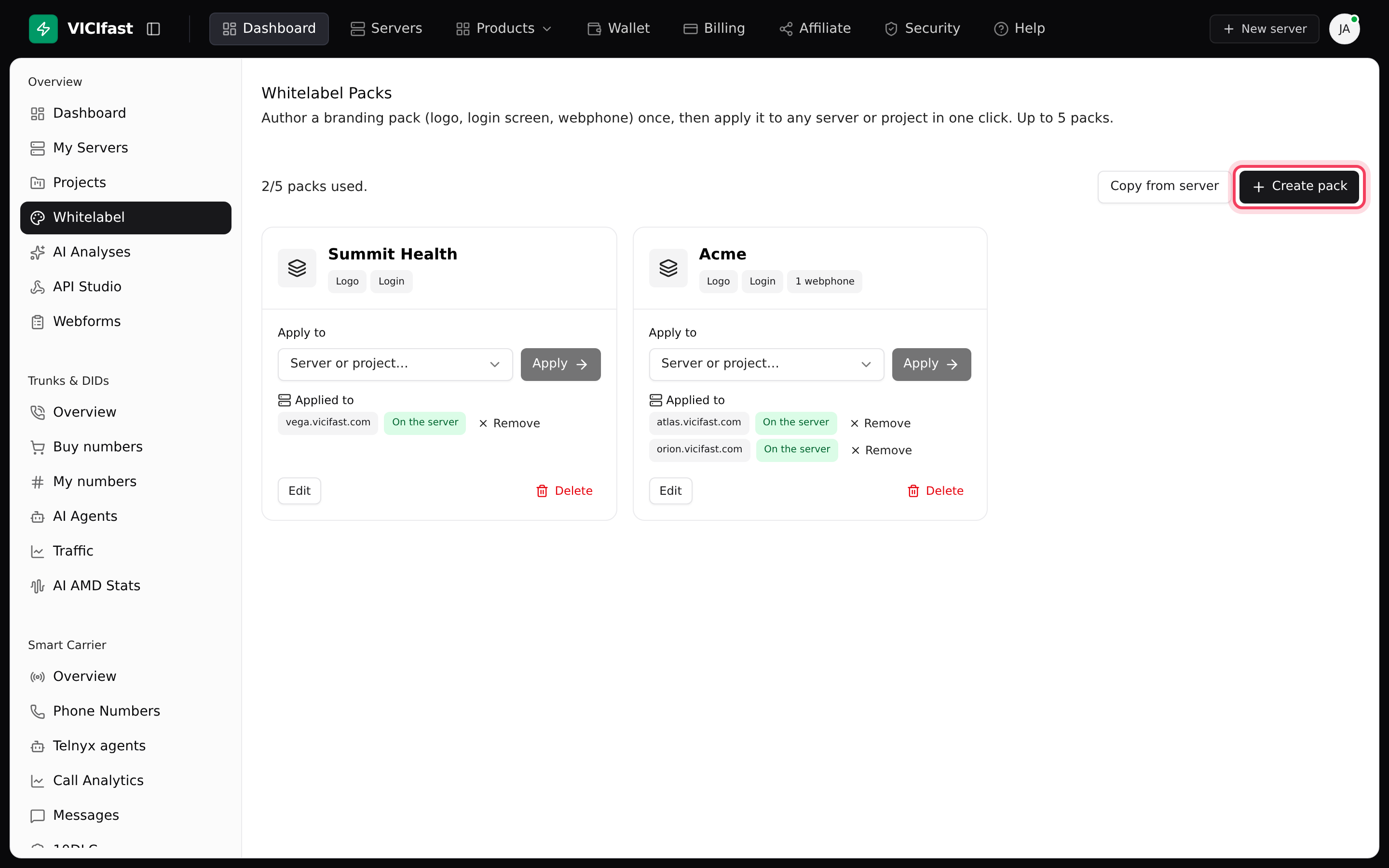Open API Studio in the sidebar

point(126,286)
